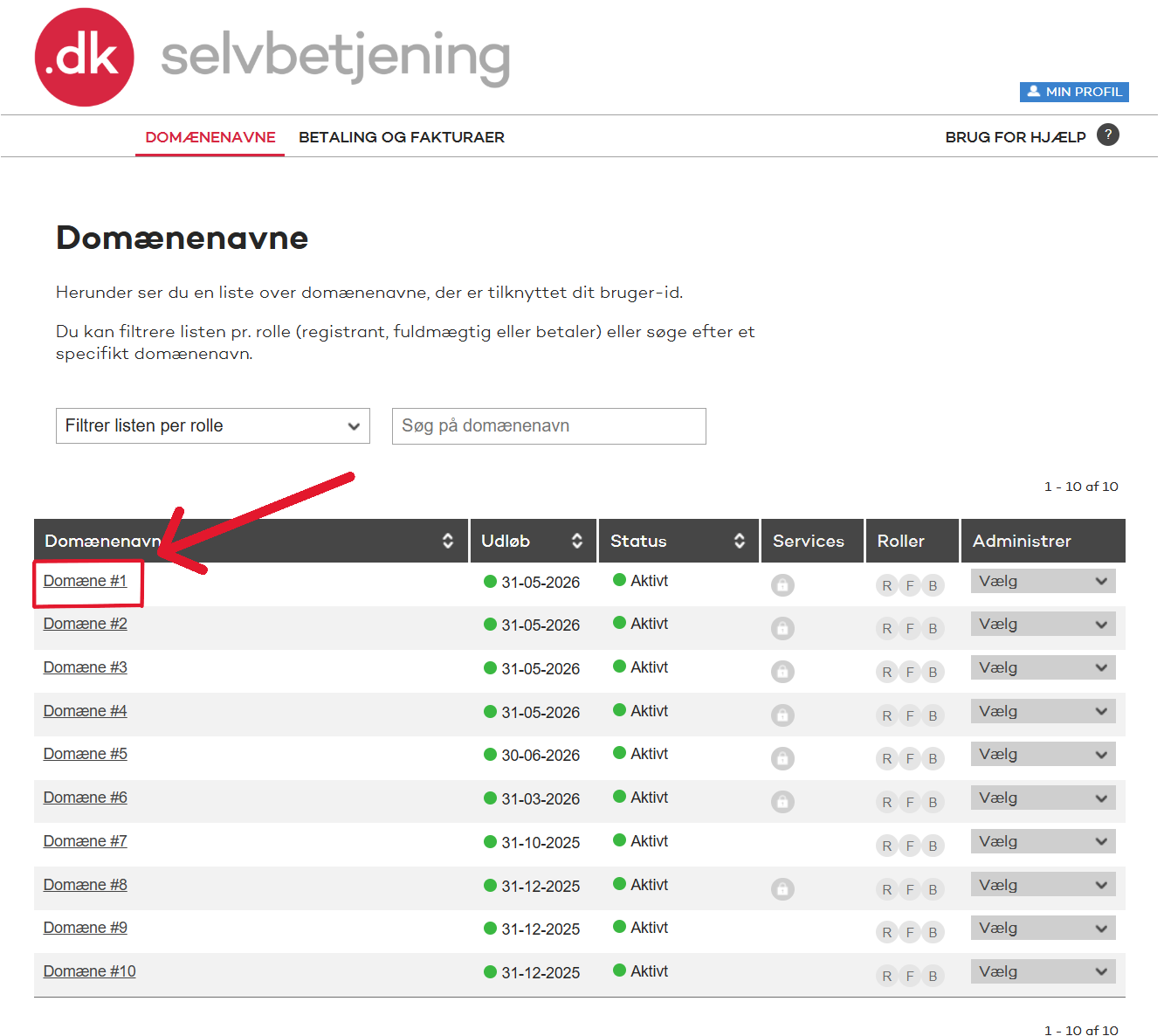Click the F role badge for Domæne #6
This screenshot has height=1036, width=1164.
(910, 802)
